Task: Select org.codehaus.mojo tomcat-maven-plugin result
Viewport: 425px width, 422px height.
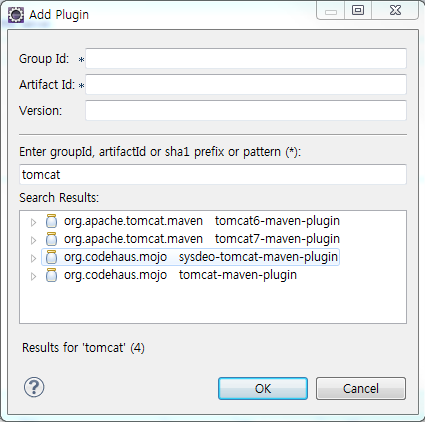Action: [180, 275]
